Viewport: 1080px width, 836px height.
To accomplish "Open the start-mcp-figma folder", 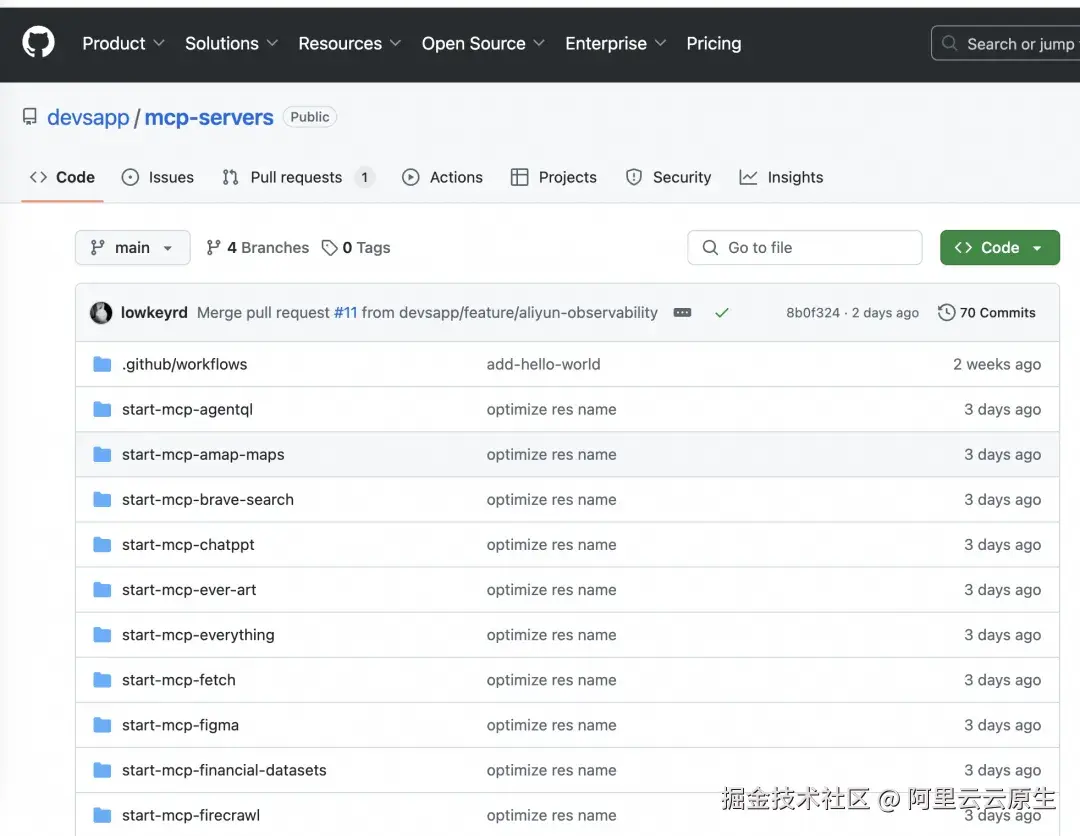I will (180, 725).
